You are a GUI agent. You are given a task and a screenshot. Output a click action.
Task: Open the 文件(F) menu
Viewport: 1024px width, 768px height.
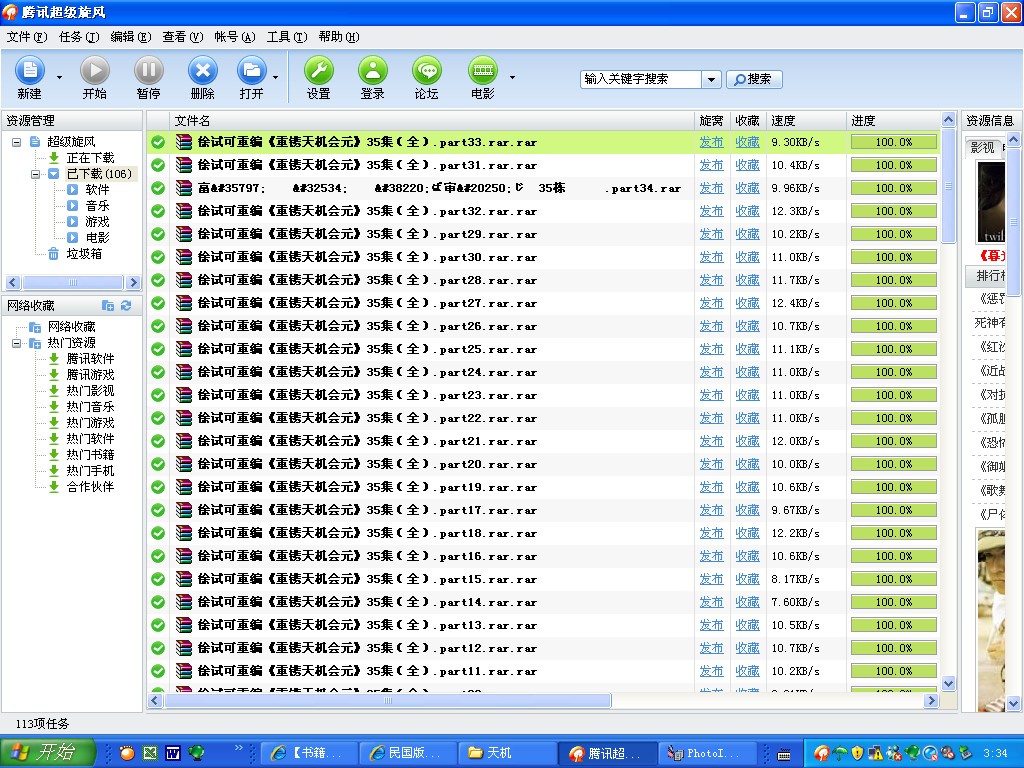[x=27, y=37]
